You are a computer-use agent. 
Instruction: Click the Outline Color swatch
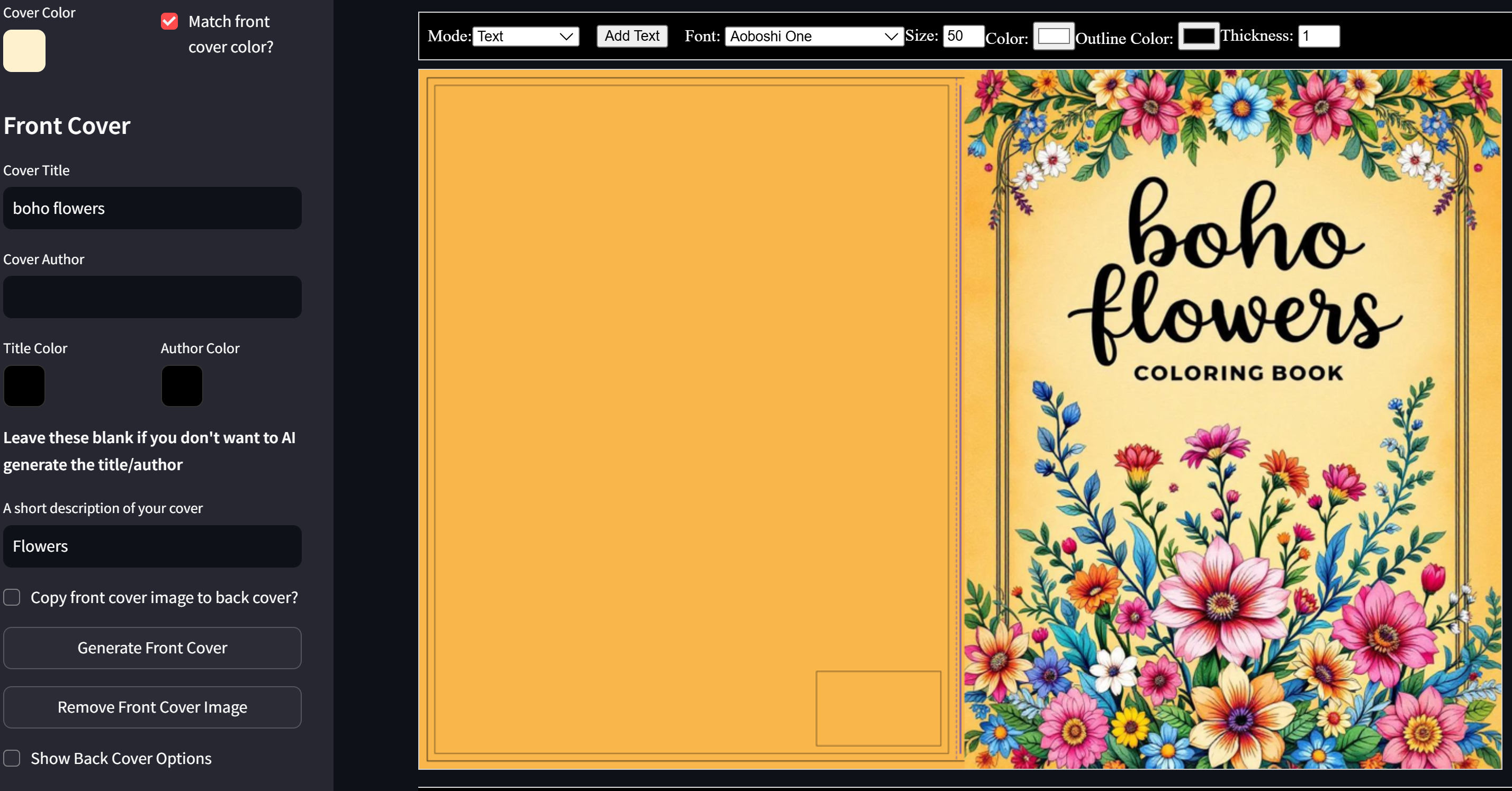tap(1199, 36)
